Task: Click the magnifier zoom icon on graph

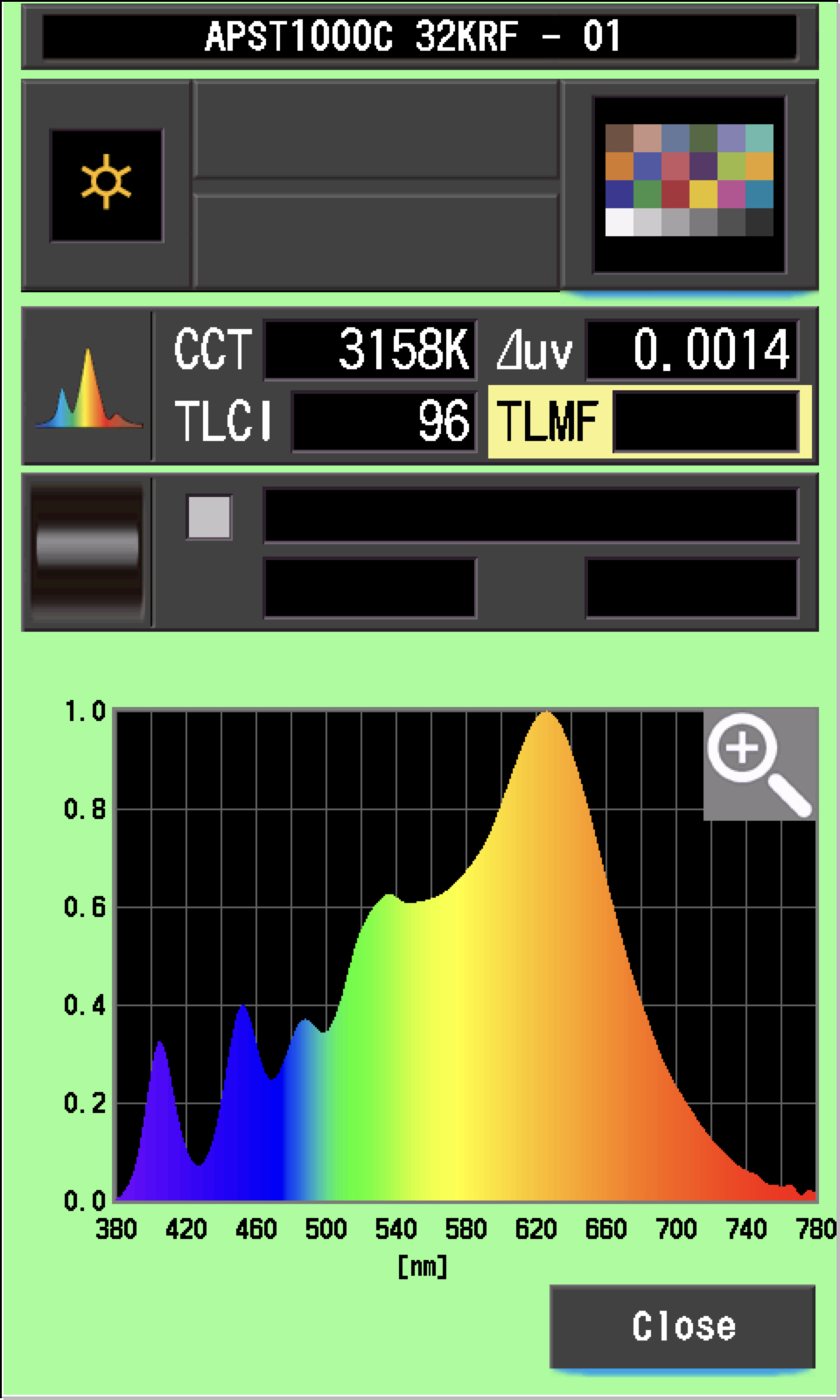Action: (x=759, y=765)
